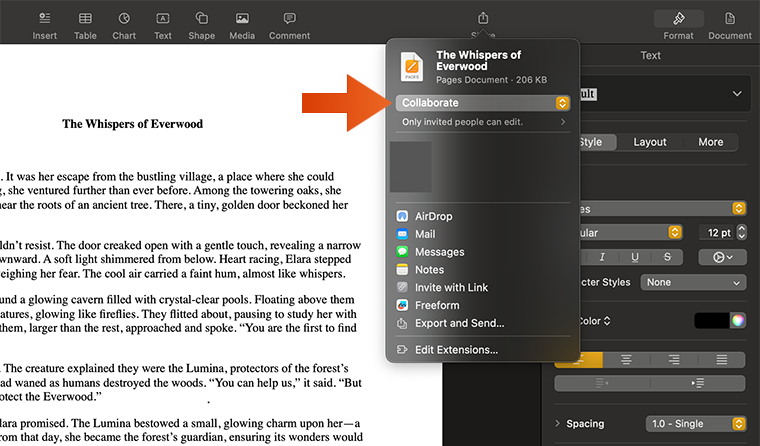This screenshot has width=760, height=446.
Task: Adjust the font size stepper
Action: pyautogui.click(x=742, y=233)
